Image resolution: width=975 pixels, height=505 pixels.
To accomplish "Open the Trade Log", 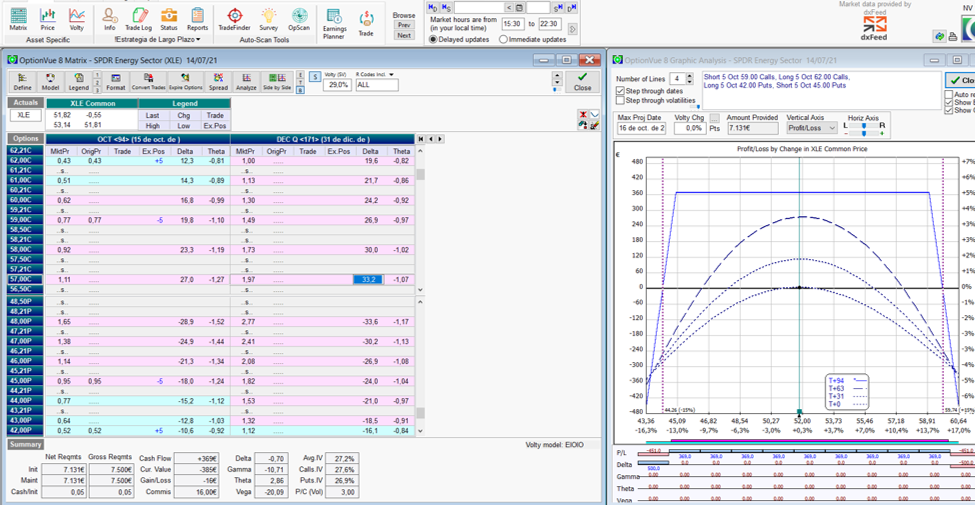I will [138, 19].
